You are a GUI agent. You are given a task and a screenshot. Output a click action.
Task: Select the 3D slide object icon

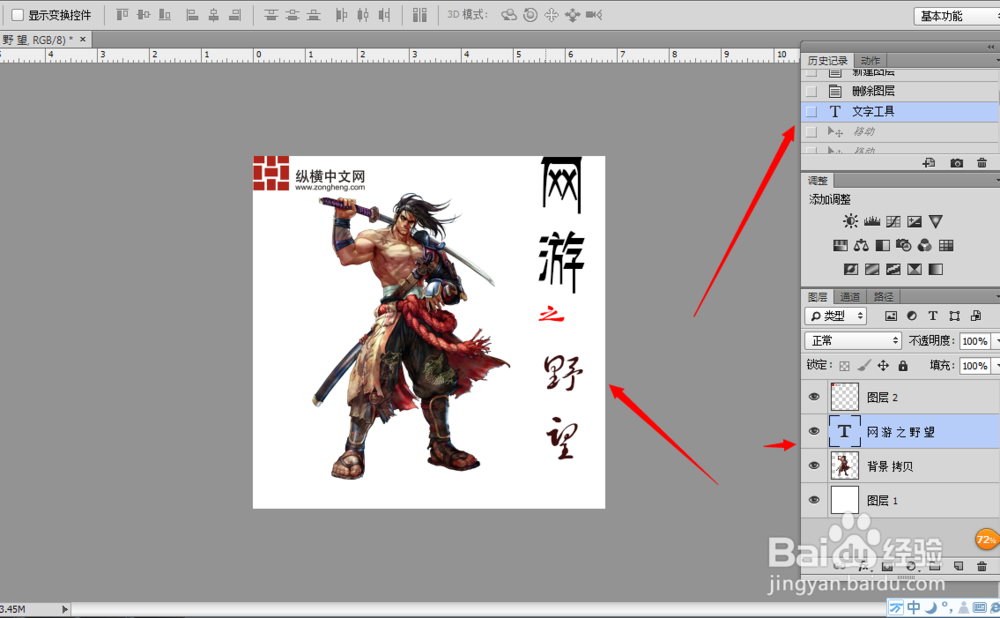573,15
